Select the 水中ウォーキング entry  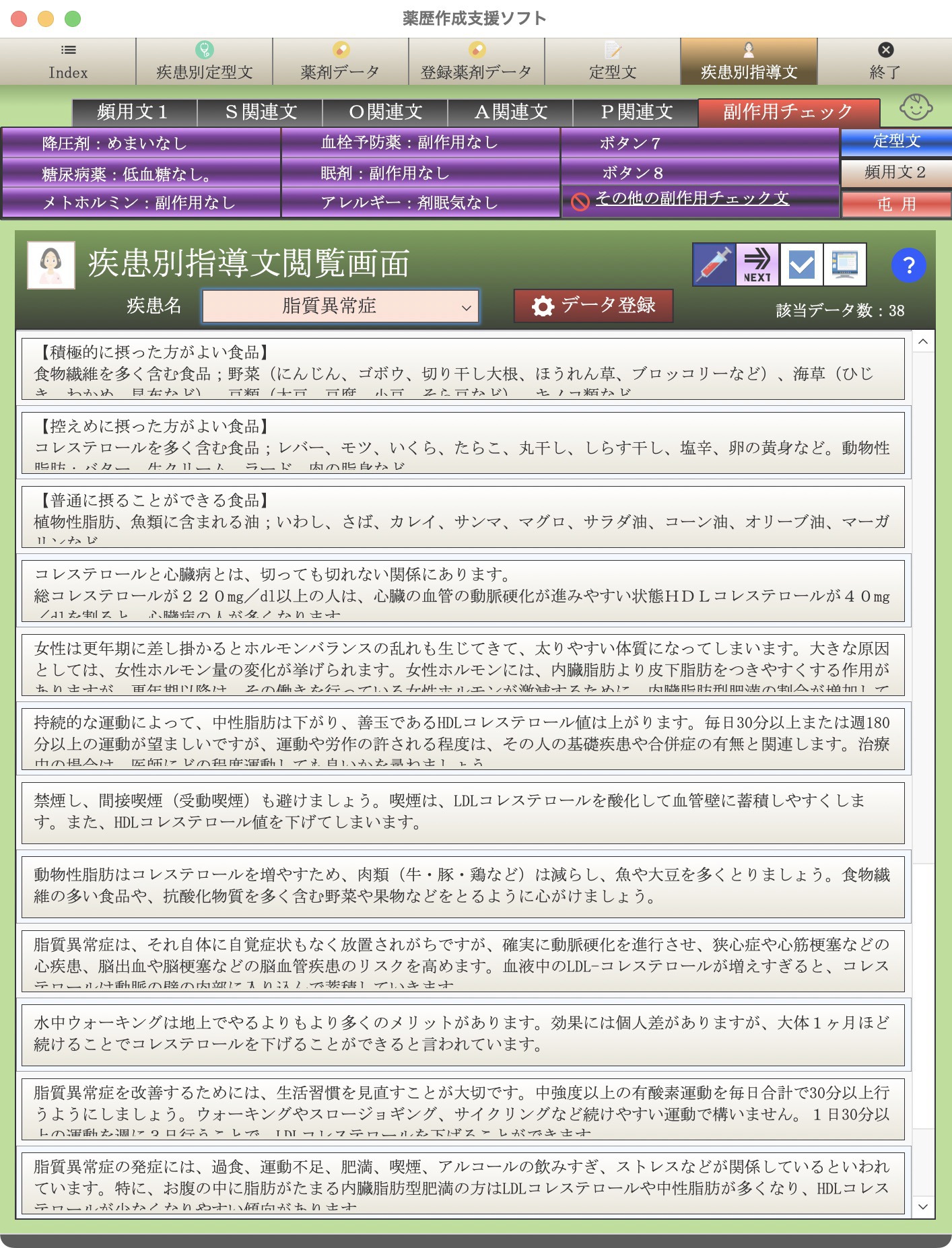pos(463,1035)
